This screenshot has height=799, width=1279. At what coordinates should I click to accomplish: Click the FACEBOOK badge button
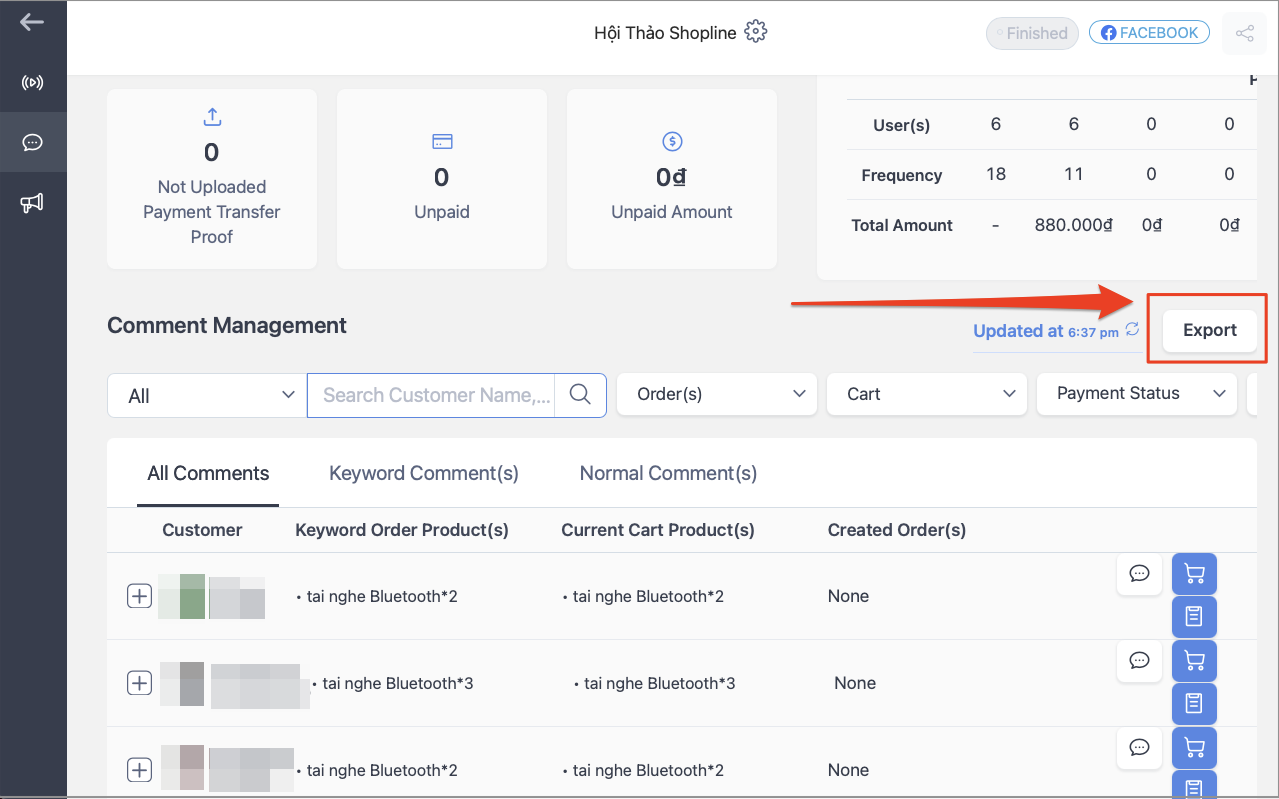[1149, 33]
